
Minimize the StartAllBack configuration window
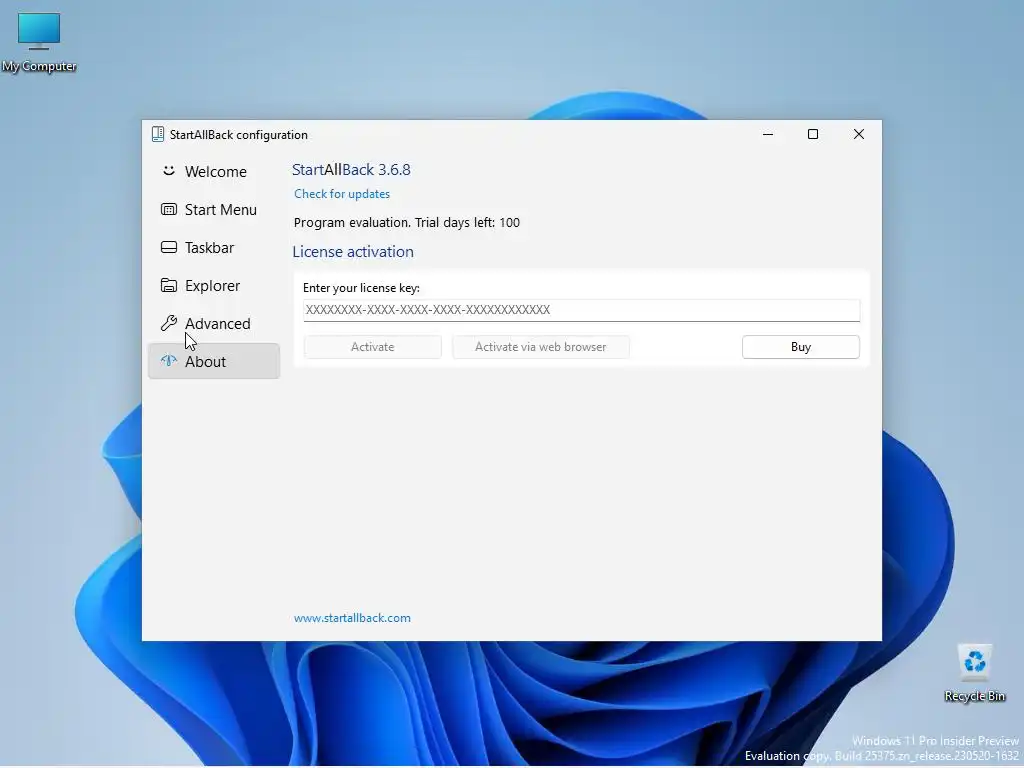(x=768, y=134)
